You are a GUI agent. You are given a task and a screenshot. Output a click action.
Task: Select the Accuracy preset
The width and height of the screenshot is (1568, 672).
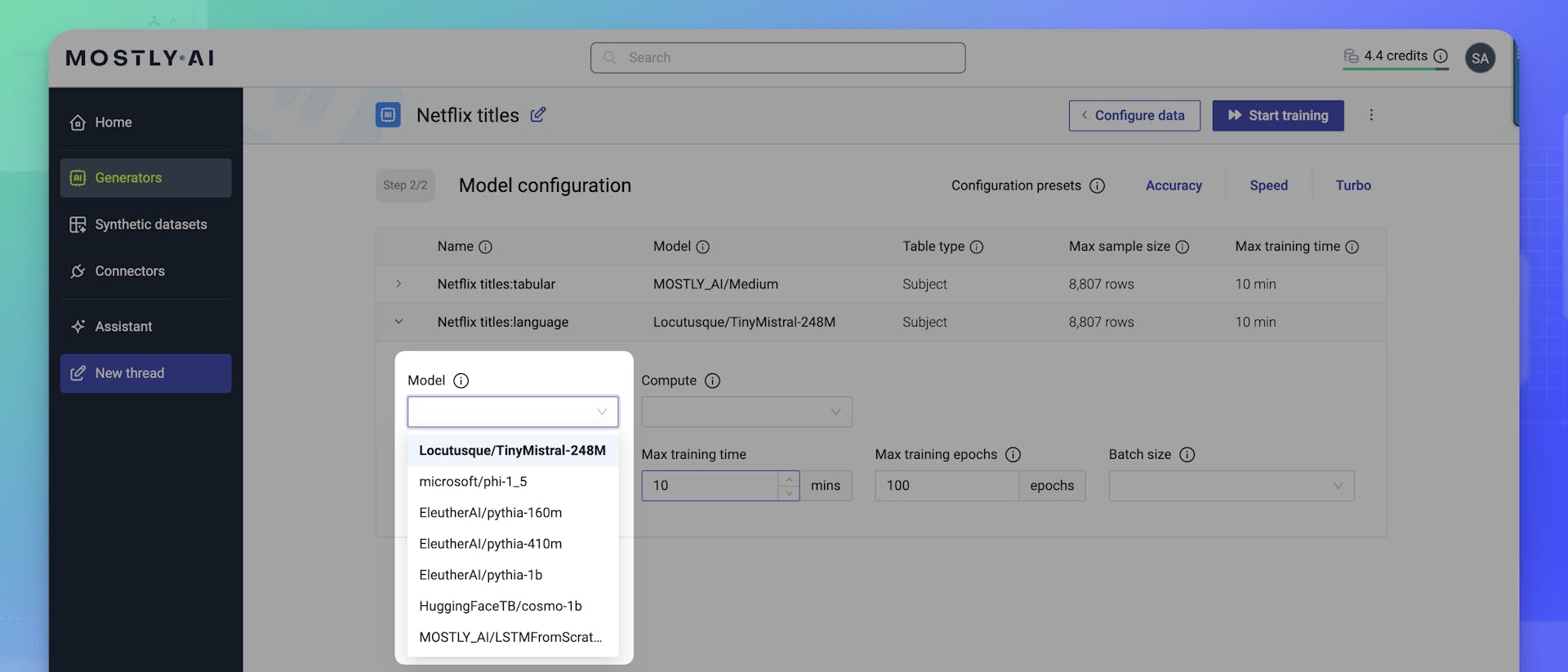(x=1174, y=185)
